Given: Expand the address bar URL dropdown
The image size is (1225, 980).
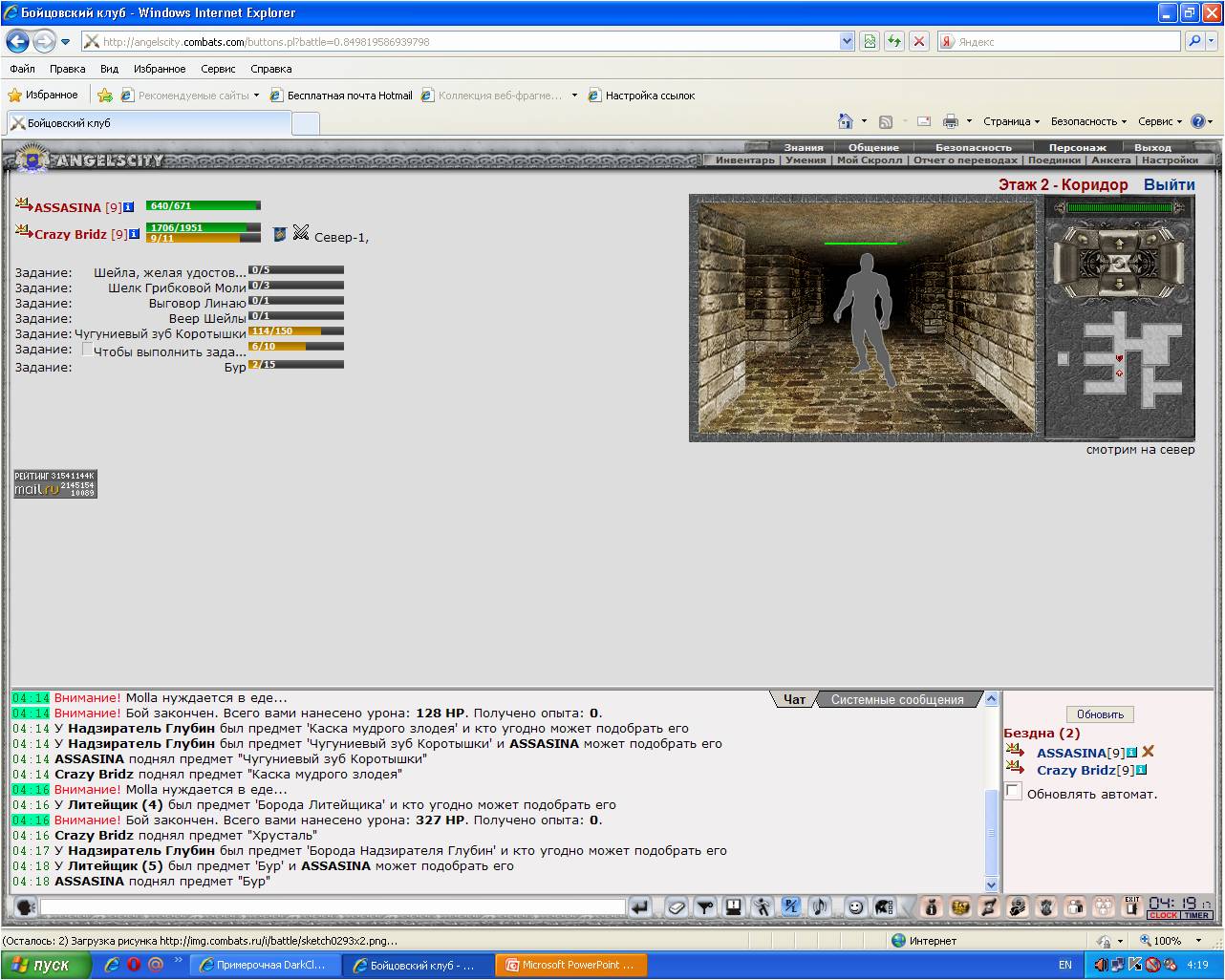Looking at the screenshot, I should click(847, 41).
